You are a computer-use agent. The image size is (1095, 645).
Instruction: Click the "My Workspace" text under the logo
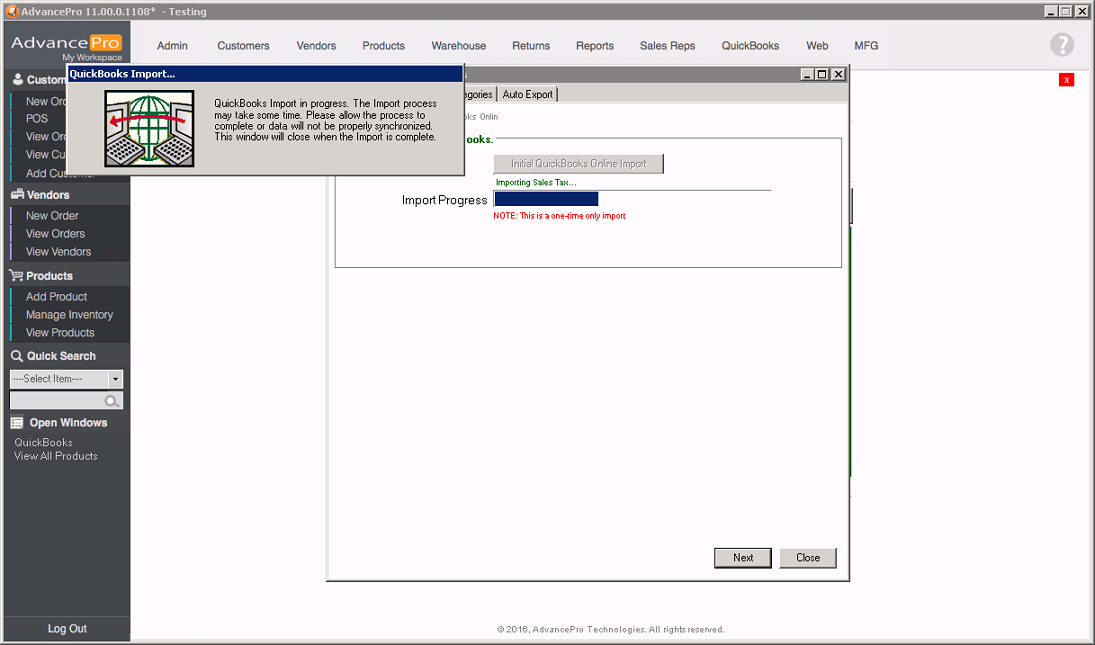pos(92,57)
